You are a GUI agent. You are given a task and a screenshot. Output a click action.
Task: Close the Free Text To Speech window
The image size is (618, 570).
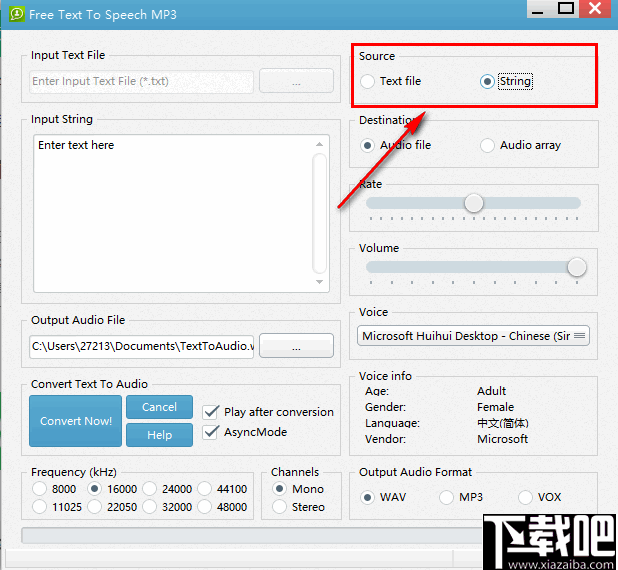(x=596, y=9)
